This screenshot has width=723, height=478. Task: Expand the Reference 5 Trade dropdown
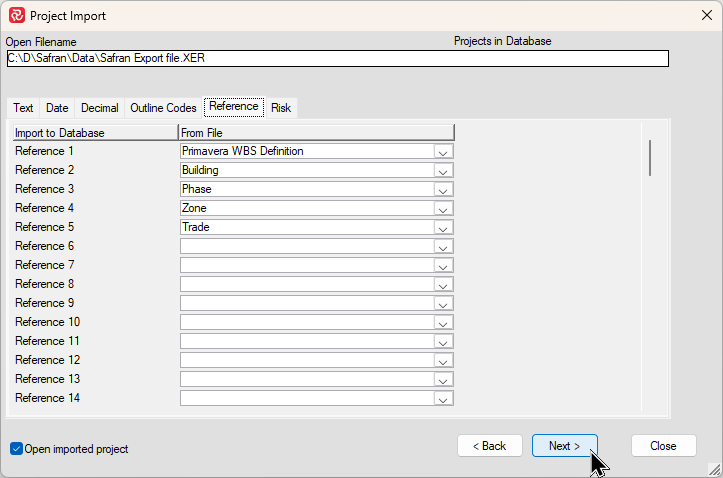(x=444, y=227)
